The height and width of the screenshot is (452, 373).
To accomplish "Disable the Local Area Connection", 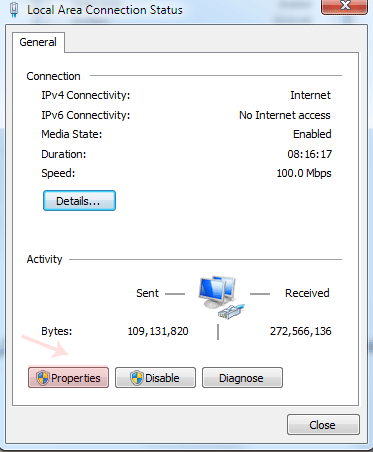I will point(155,378).
